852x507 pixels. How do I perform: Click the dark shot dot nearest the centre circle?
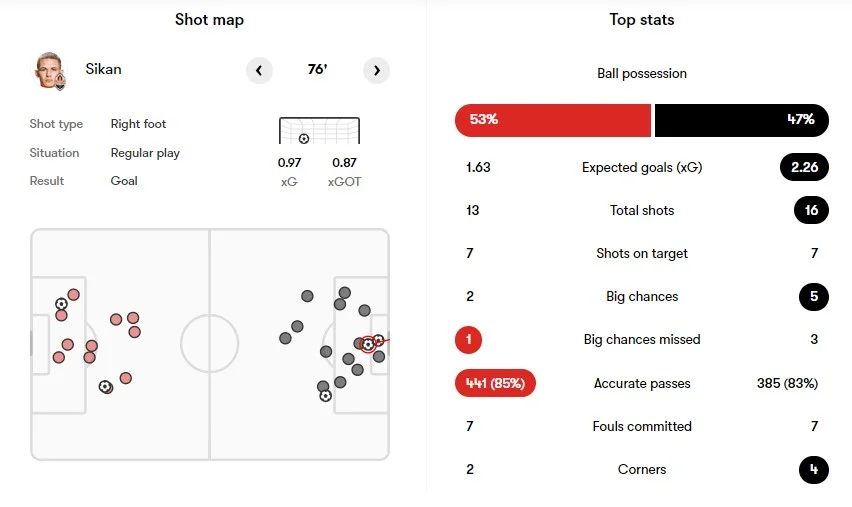[x=286, y=338]
